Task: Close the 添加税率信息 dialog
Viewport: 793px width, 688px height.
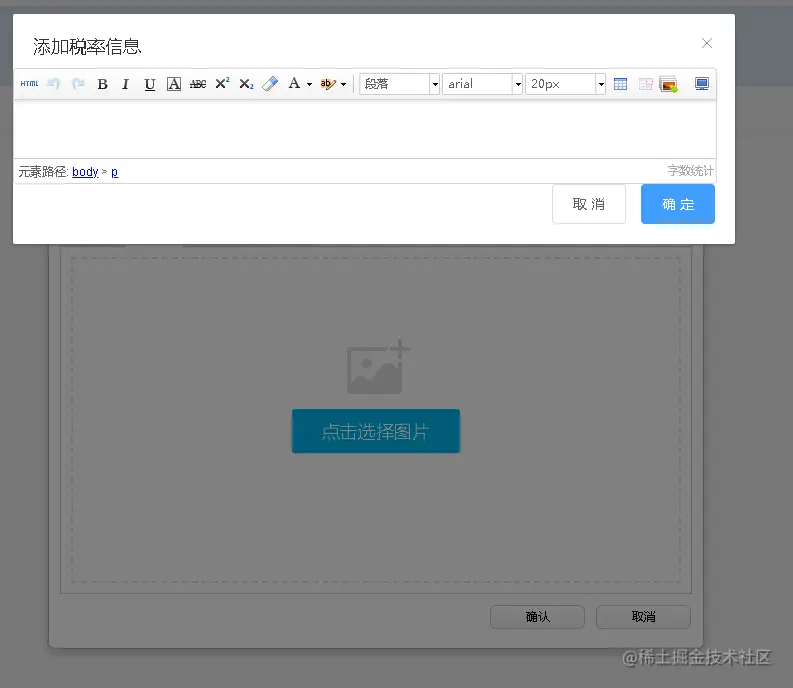Action: 707,43
